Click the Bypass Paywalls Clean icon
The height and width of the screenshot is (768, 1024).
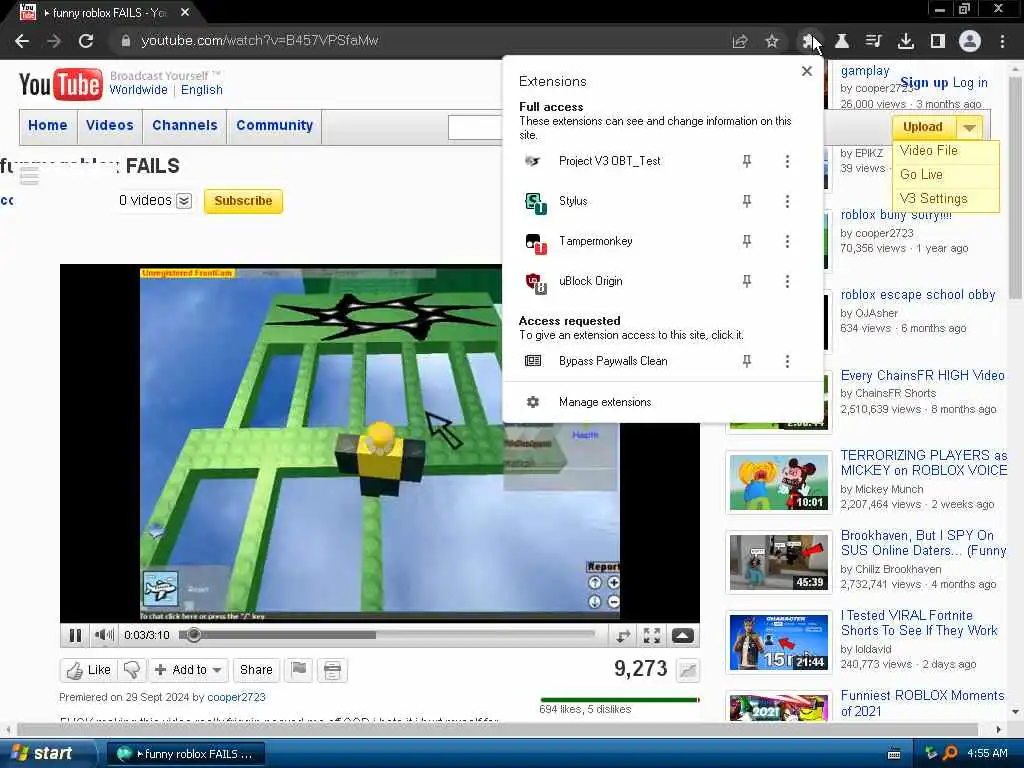(x=533, y=360)
